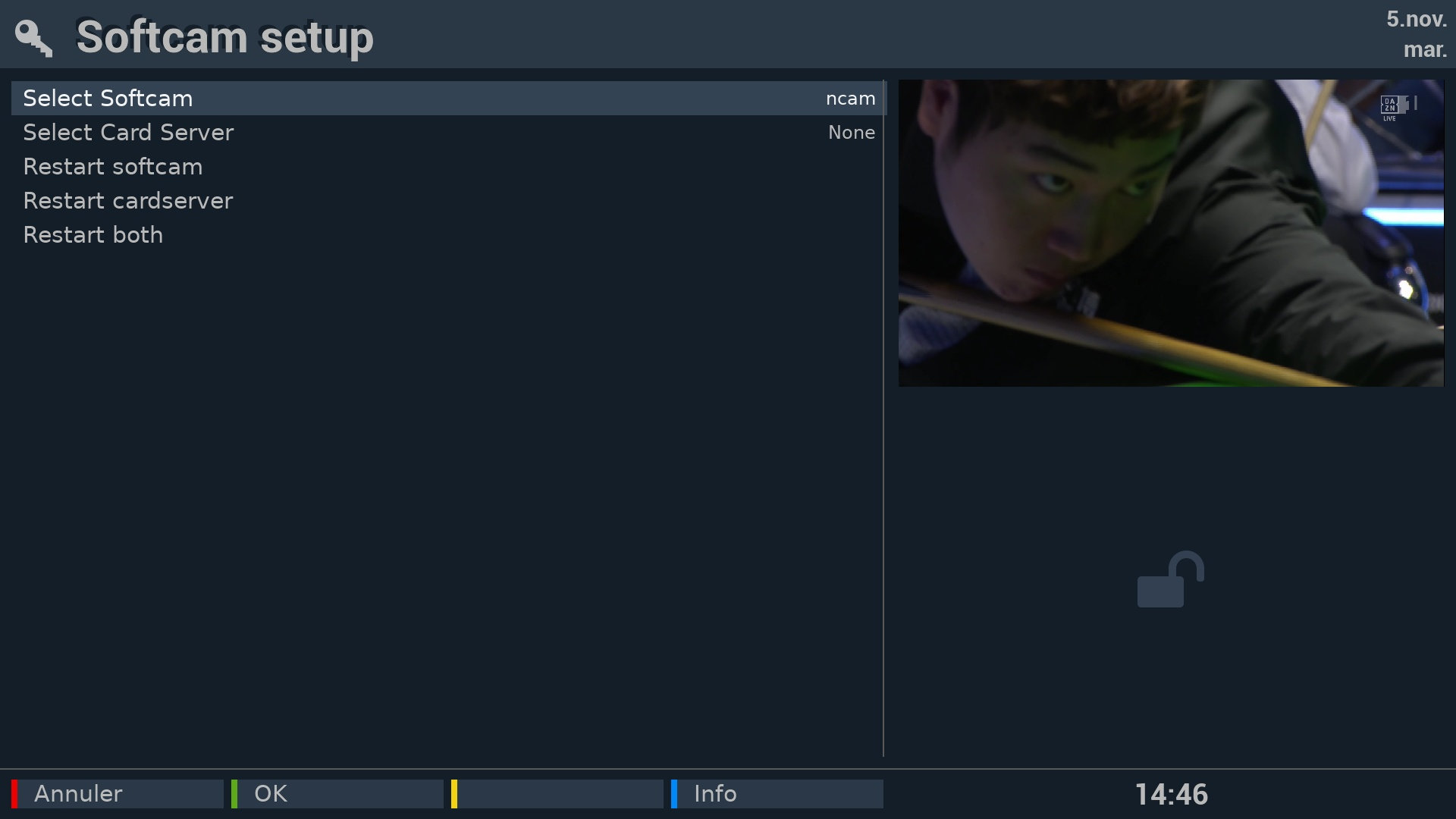Click the key icon beside Softcam setup
Screen dimensions: 1456x819
33,38
